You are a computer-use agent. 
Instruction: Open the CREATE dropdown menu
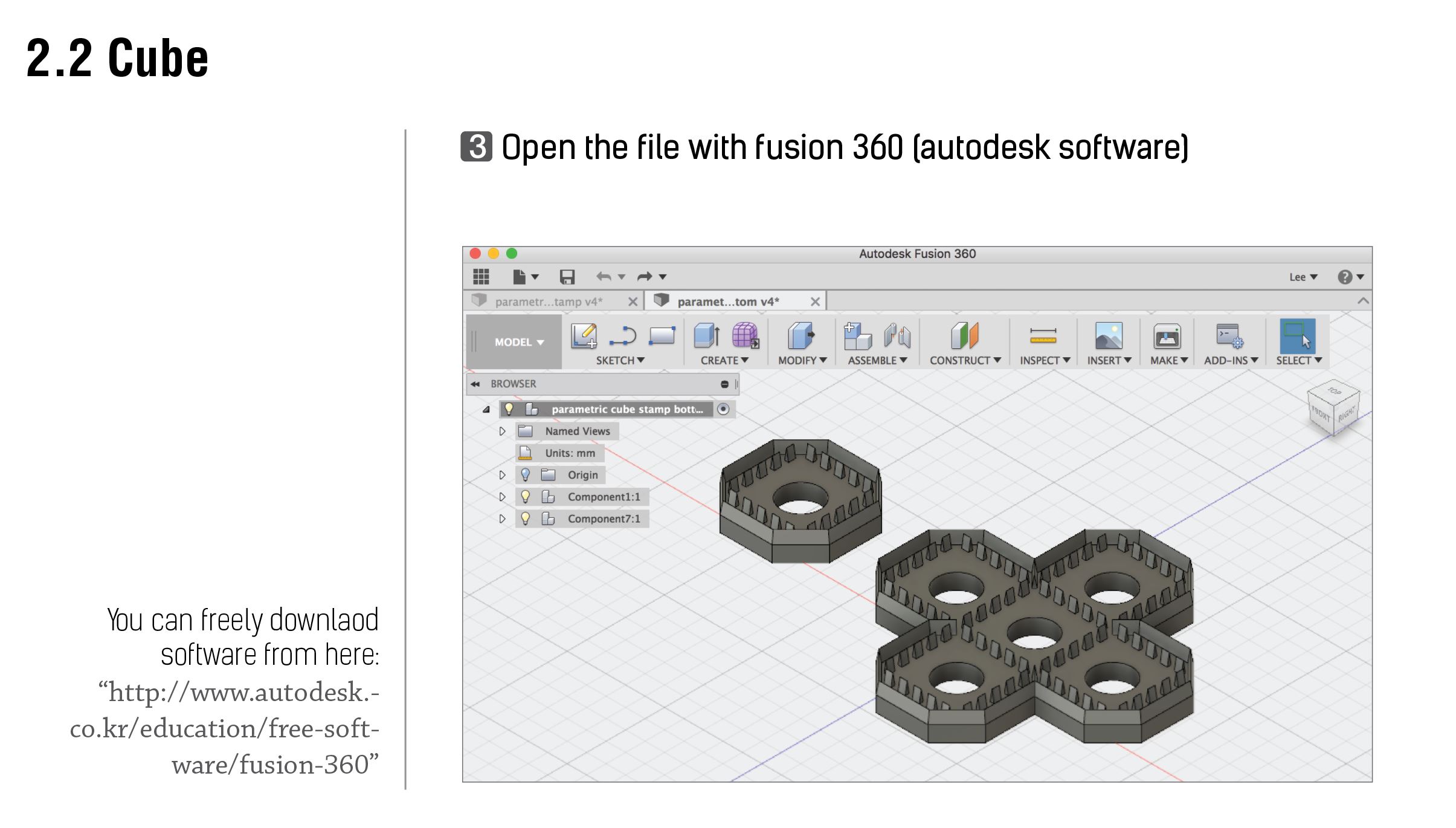(724, 360)
